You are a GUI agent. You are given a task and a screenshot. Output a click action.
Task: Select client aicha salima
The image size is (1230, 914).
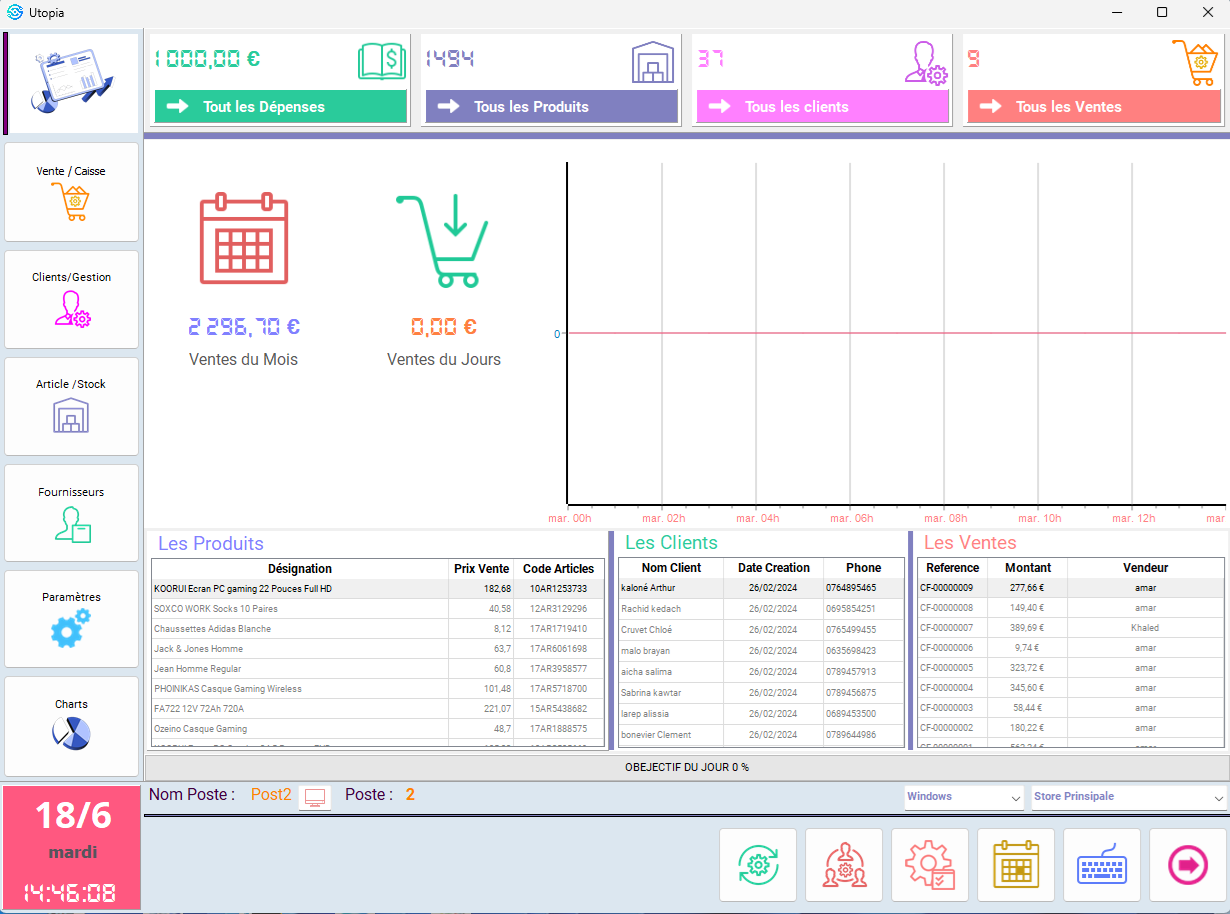(x=761, y=672)
